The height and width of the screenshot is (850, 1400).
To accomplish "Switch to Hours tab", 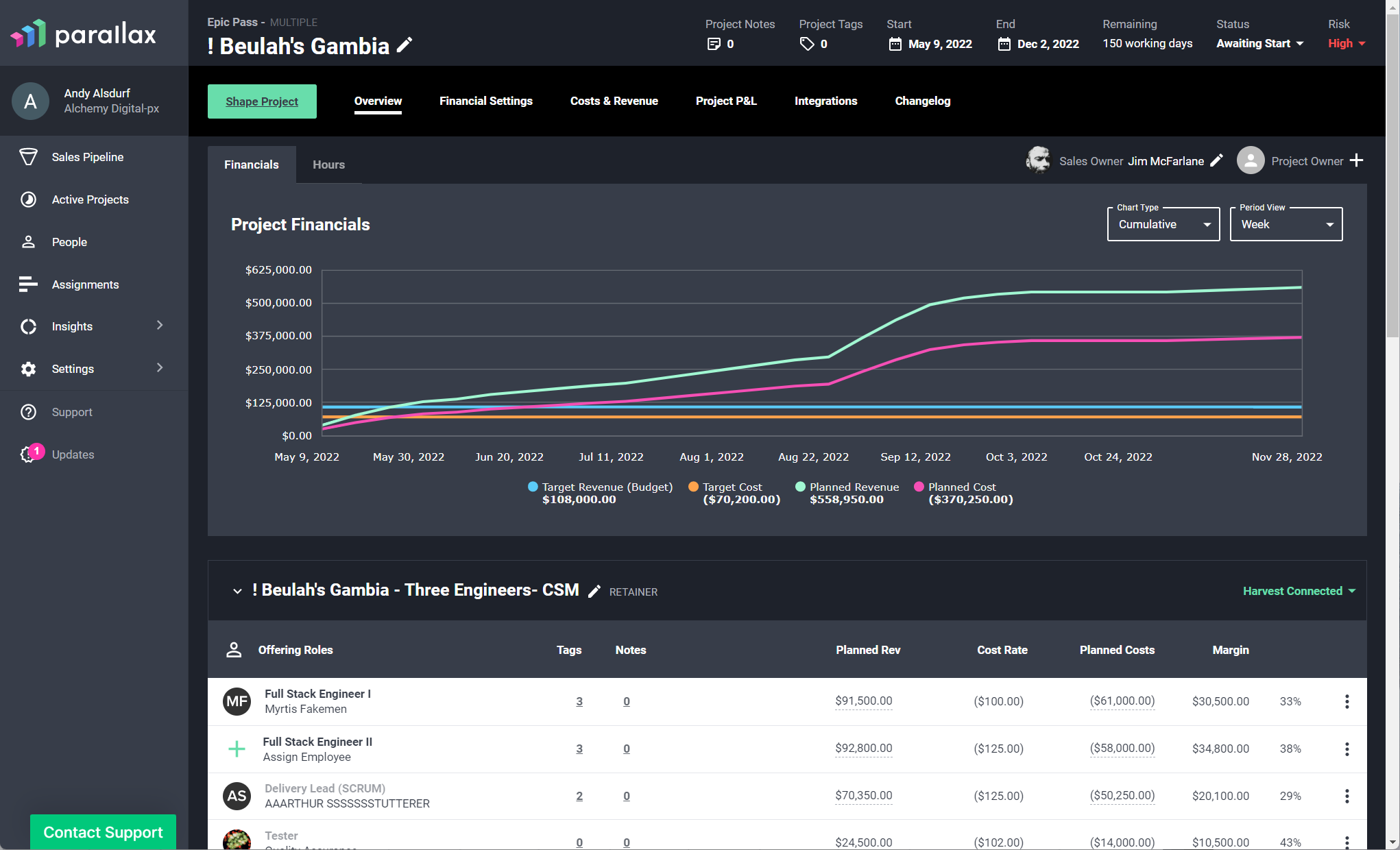I will [328, 165].
